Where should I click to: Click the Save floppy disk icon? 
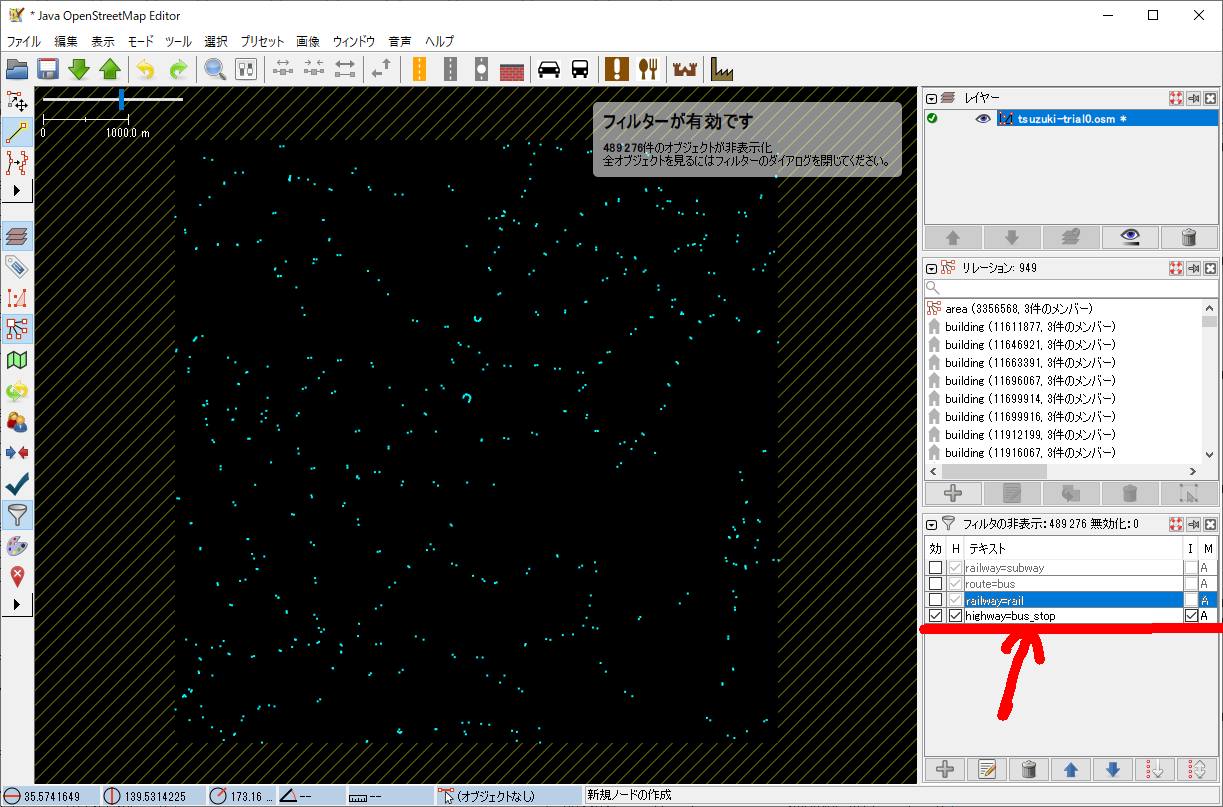pyautogui.click(x=47, y=69)
